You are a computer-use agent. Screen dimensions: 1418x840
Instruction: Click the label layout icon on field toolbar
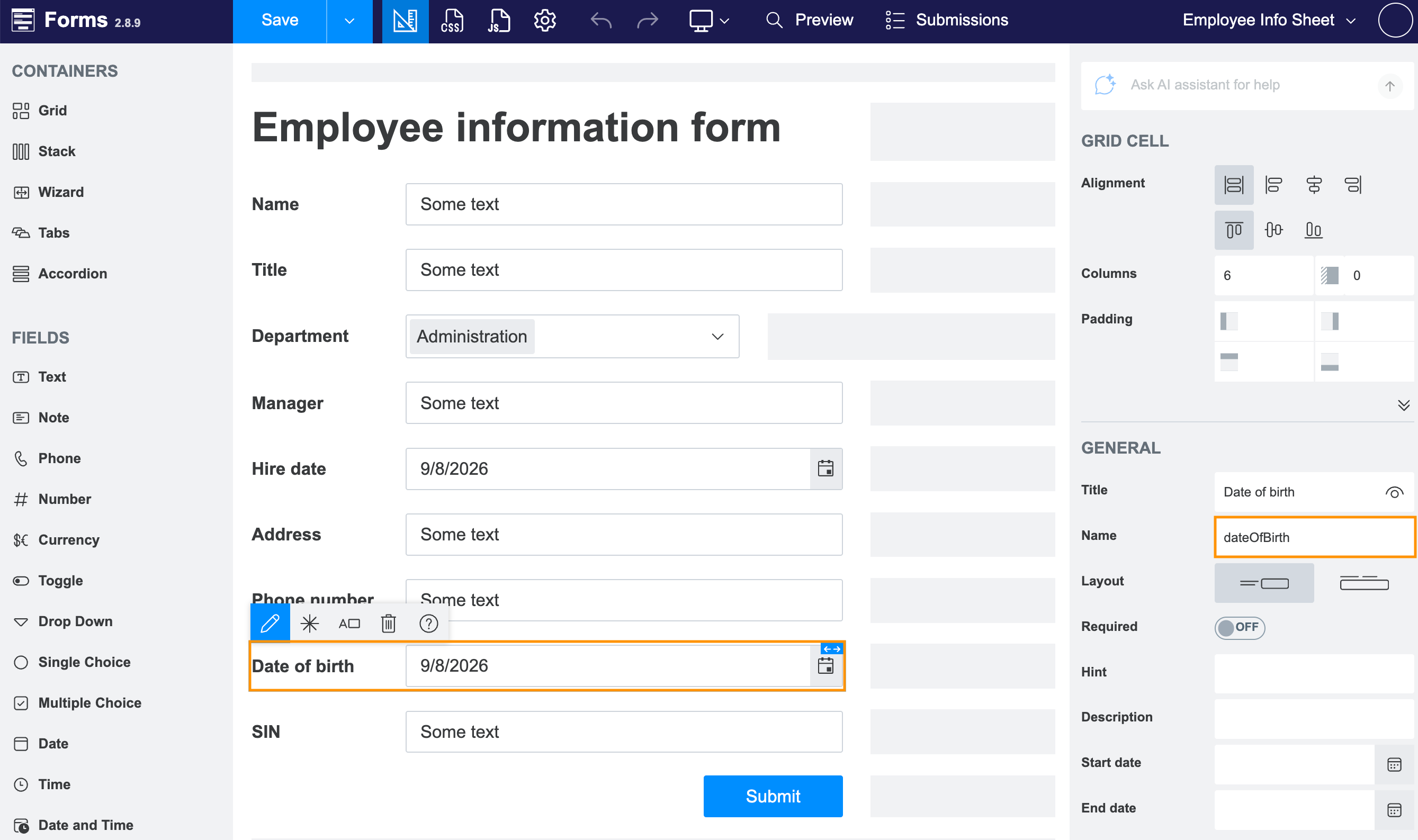[349, 623]
